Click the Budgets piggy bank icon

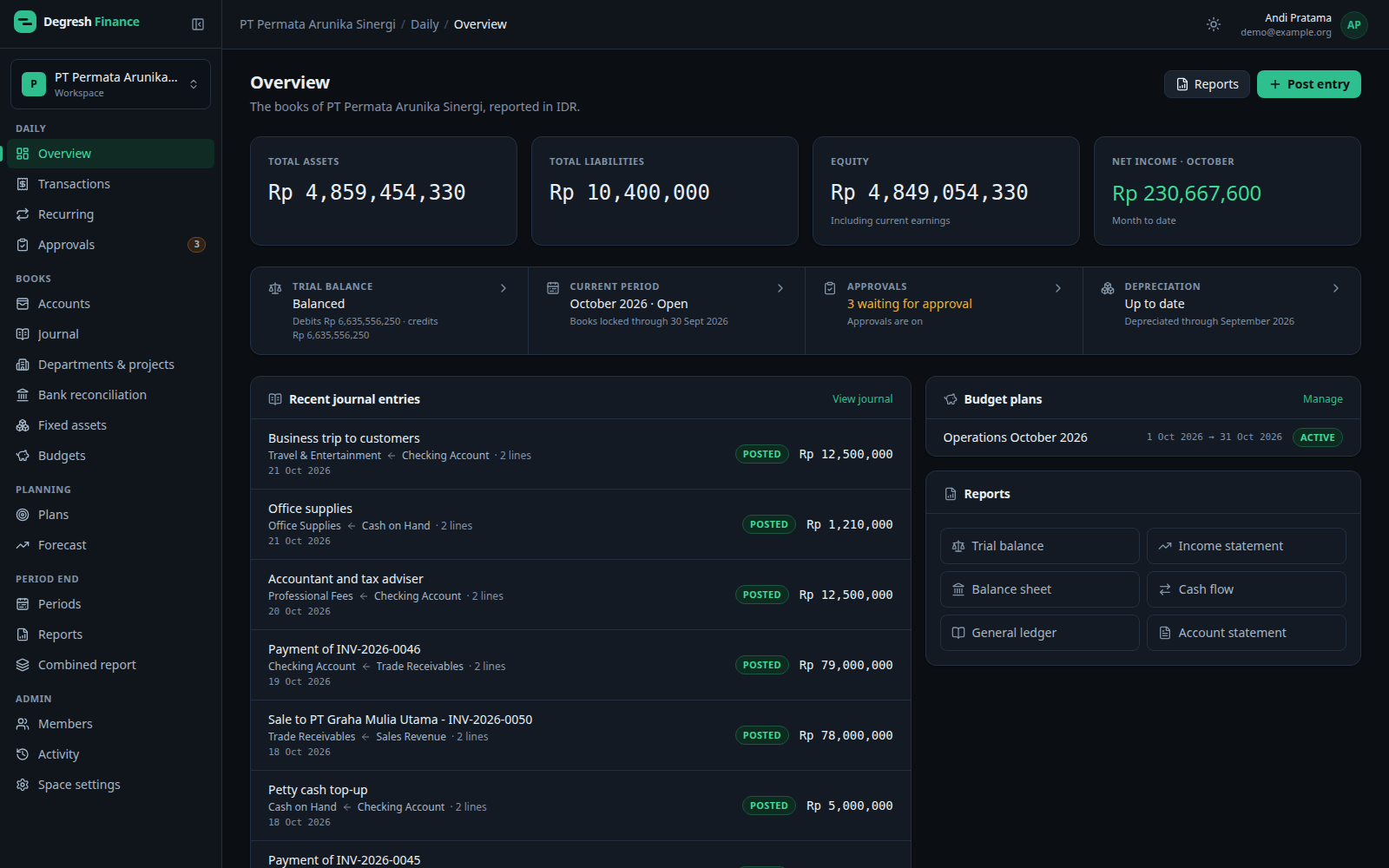click(x=23, y=456)
